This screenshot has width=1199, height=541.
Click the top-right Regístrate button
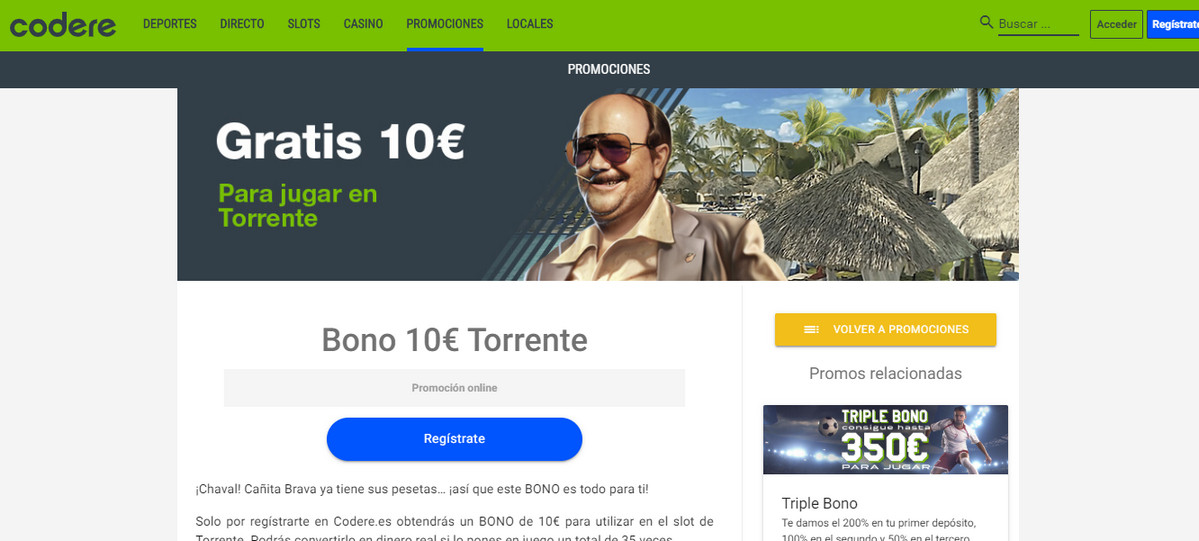click(x=1173, y=24)
